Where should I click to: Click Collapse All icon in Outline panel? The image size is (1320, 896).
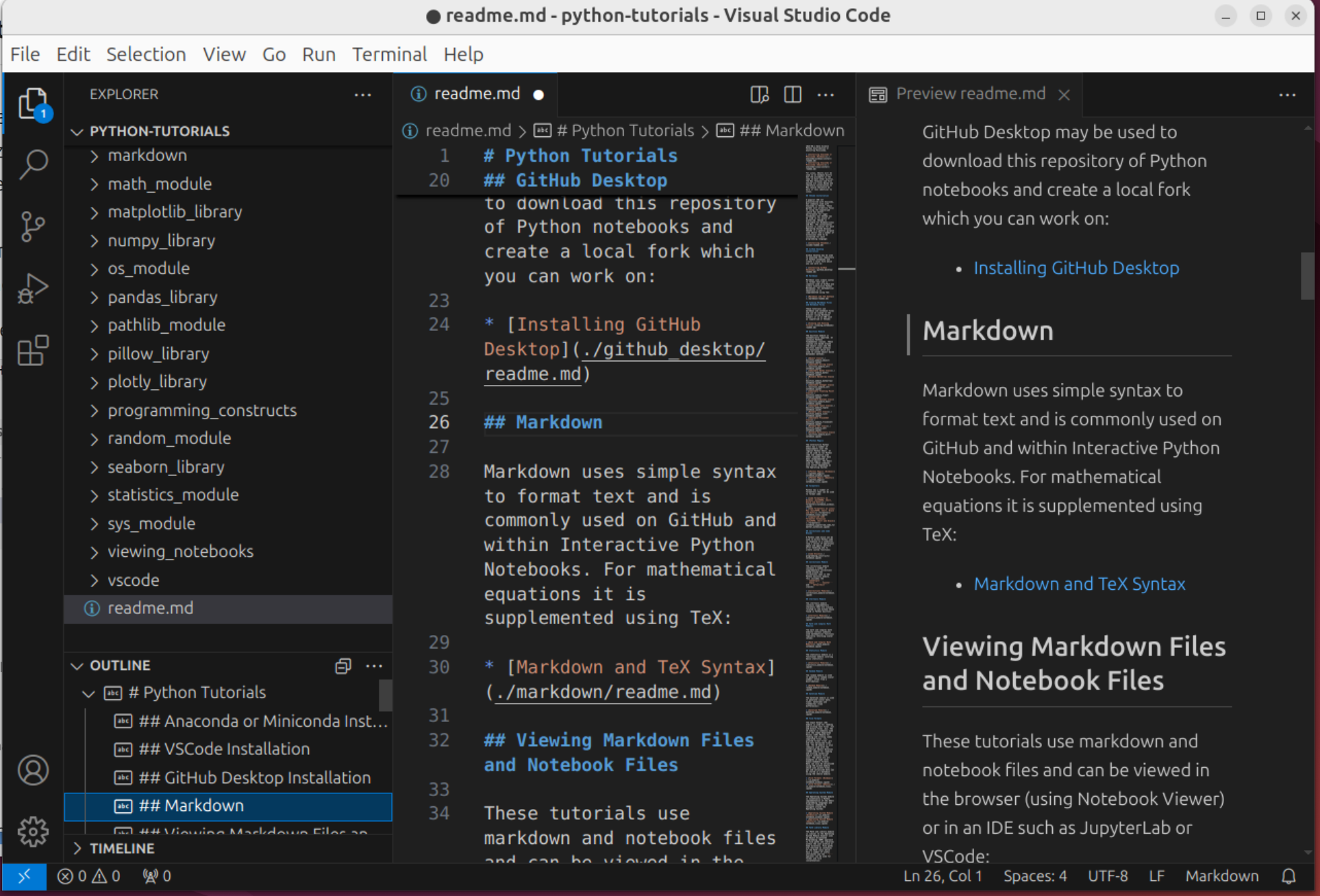click(343, 666)
